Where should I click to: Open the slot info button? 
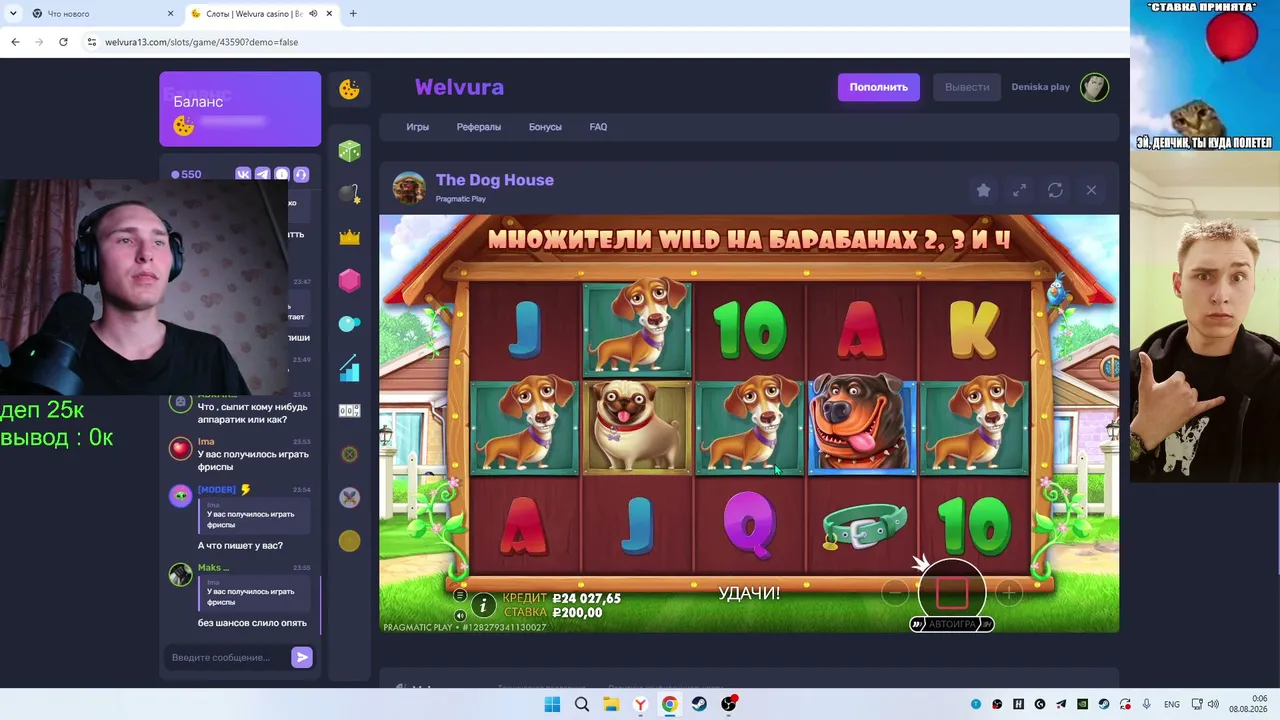pos(483,605)
